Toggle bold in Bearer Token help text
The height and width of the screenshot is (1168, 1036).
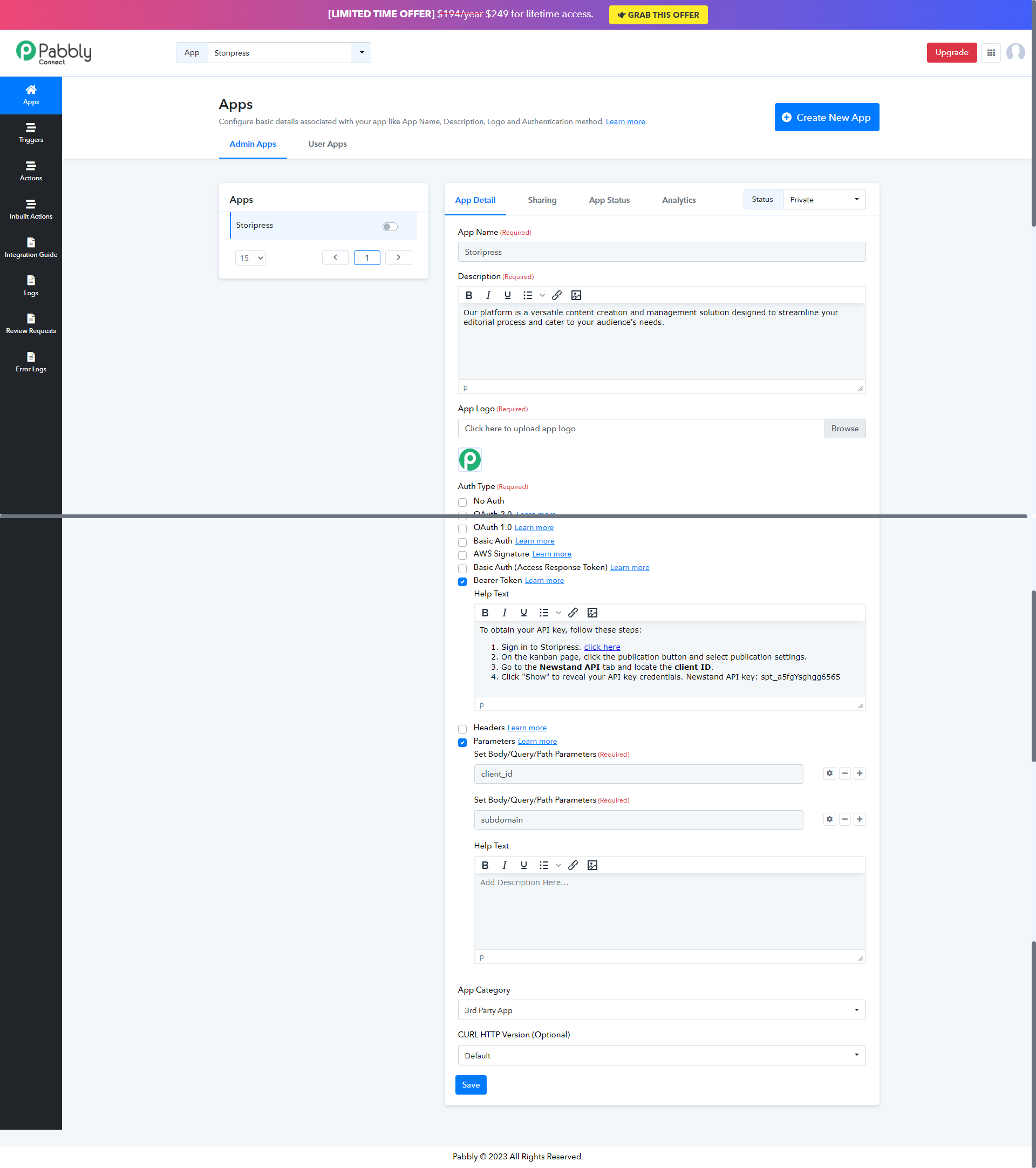tap(485, 613)
